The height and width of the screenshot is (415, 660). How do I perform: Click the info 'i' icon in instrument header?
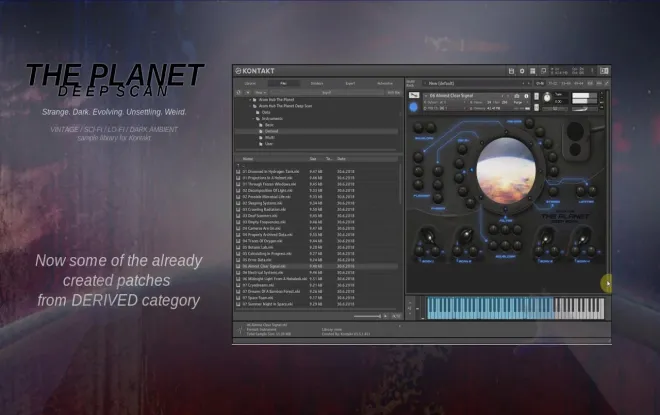pos(526,96)
